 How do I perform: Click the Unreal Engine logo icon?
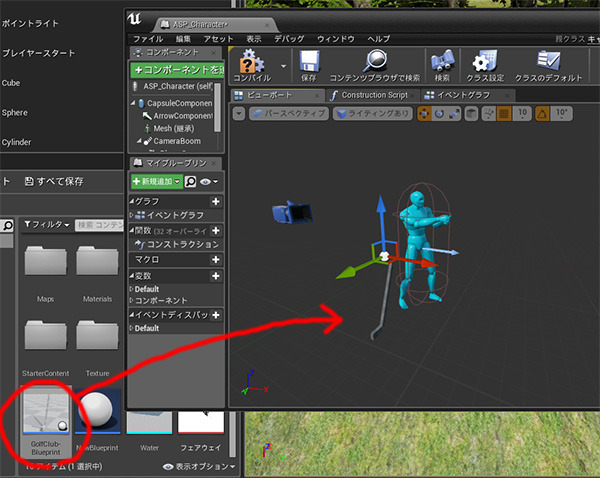click(x=135, y=19)
